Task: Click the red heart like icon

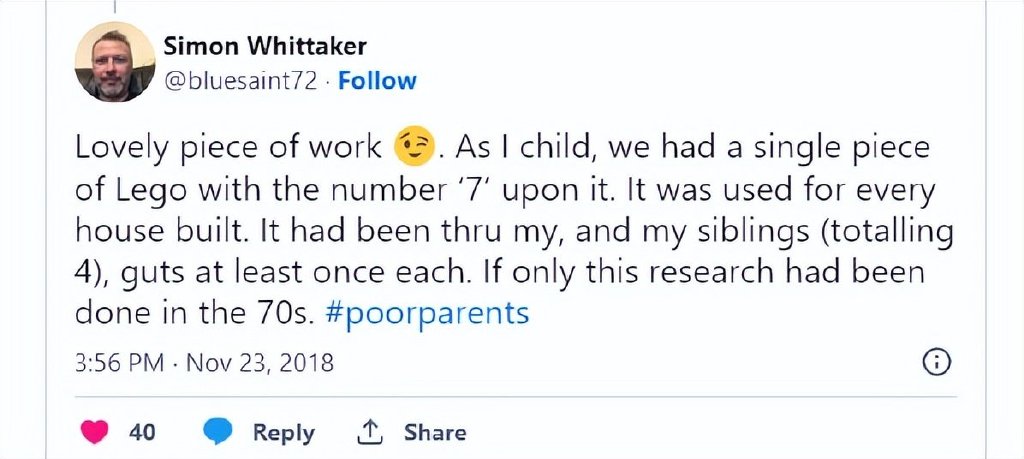Action: (x=95, y=432)
